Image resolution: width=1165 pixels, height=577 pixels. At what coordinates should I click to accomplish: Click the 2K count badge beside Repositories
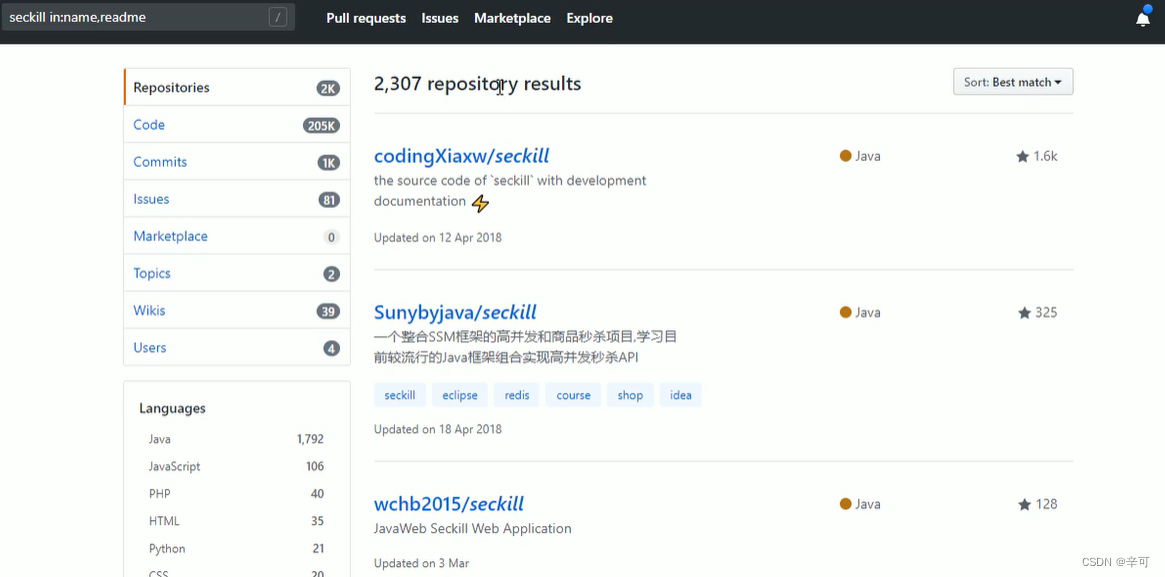tap(328, 88)
